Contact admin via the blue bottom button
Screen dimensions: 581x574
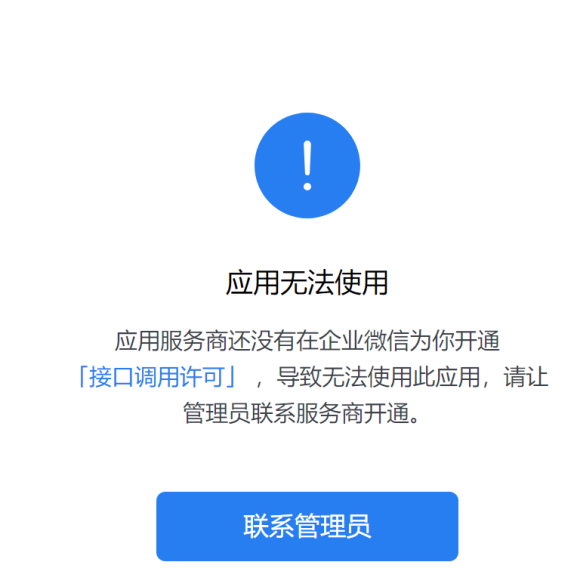point(307,526)
